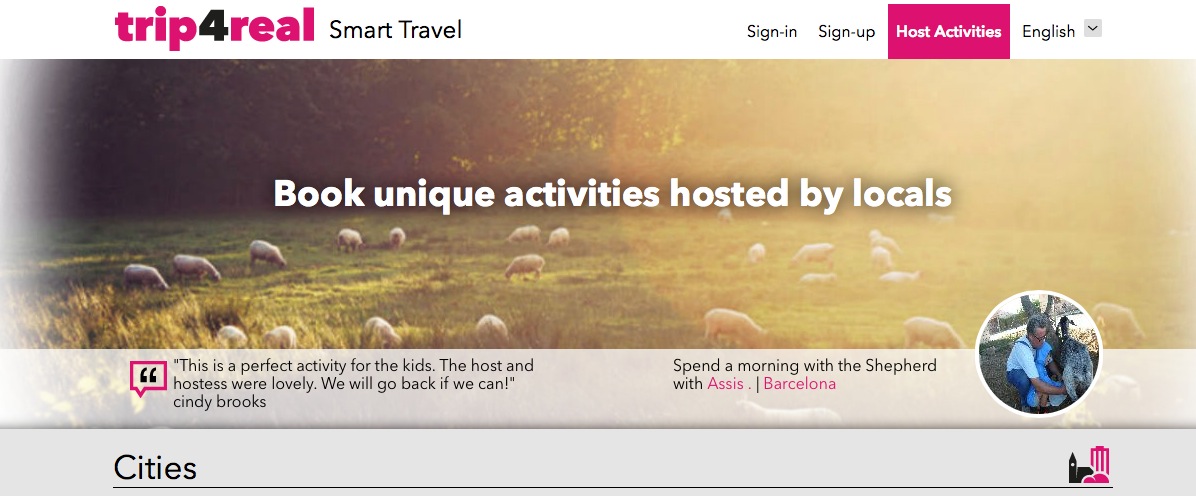
Task: Click the Cities buildings icon
Action: click(1089, 465)
